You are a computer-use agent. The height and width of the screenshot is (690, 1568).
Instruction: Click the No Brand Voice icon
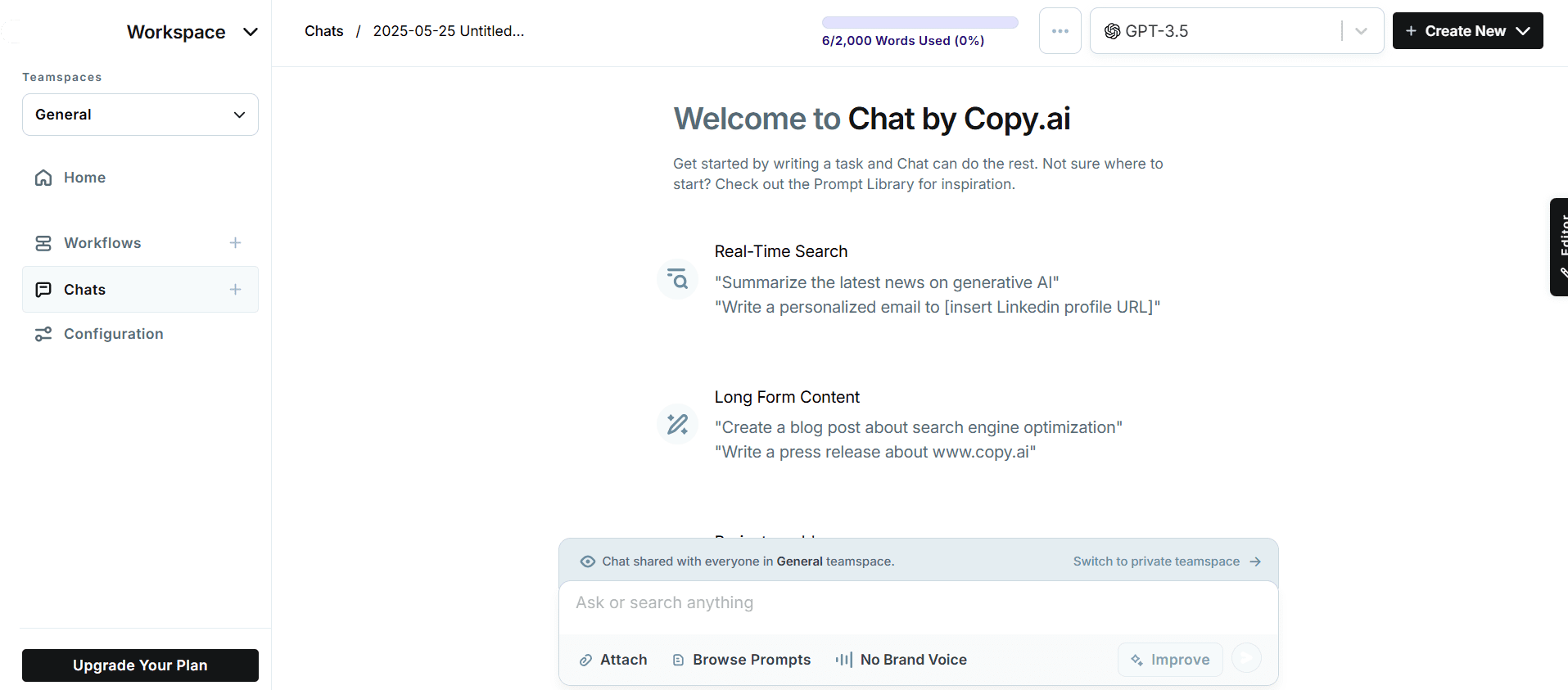click(844, 660)
